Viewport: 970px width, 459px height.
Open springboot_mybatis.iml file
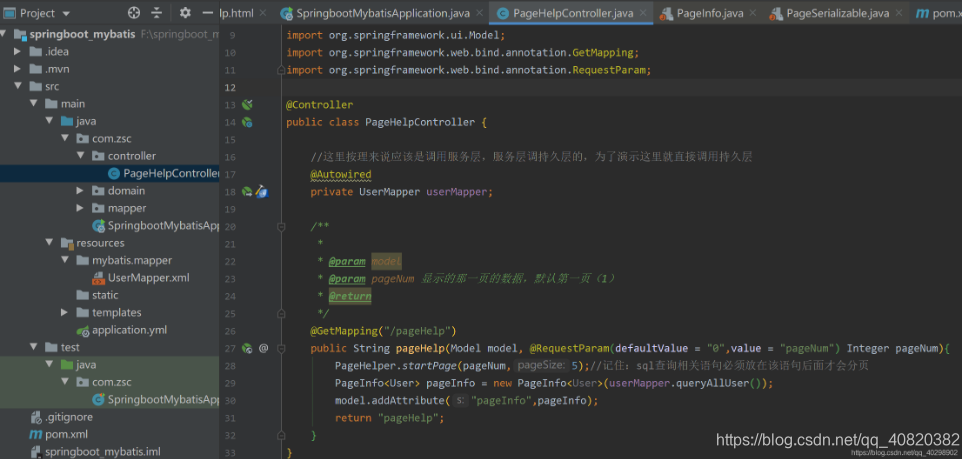click(x=102, y=452)
